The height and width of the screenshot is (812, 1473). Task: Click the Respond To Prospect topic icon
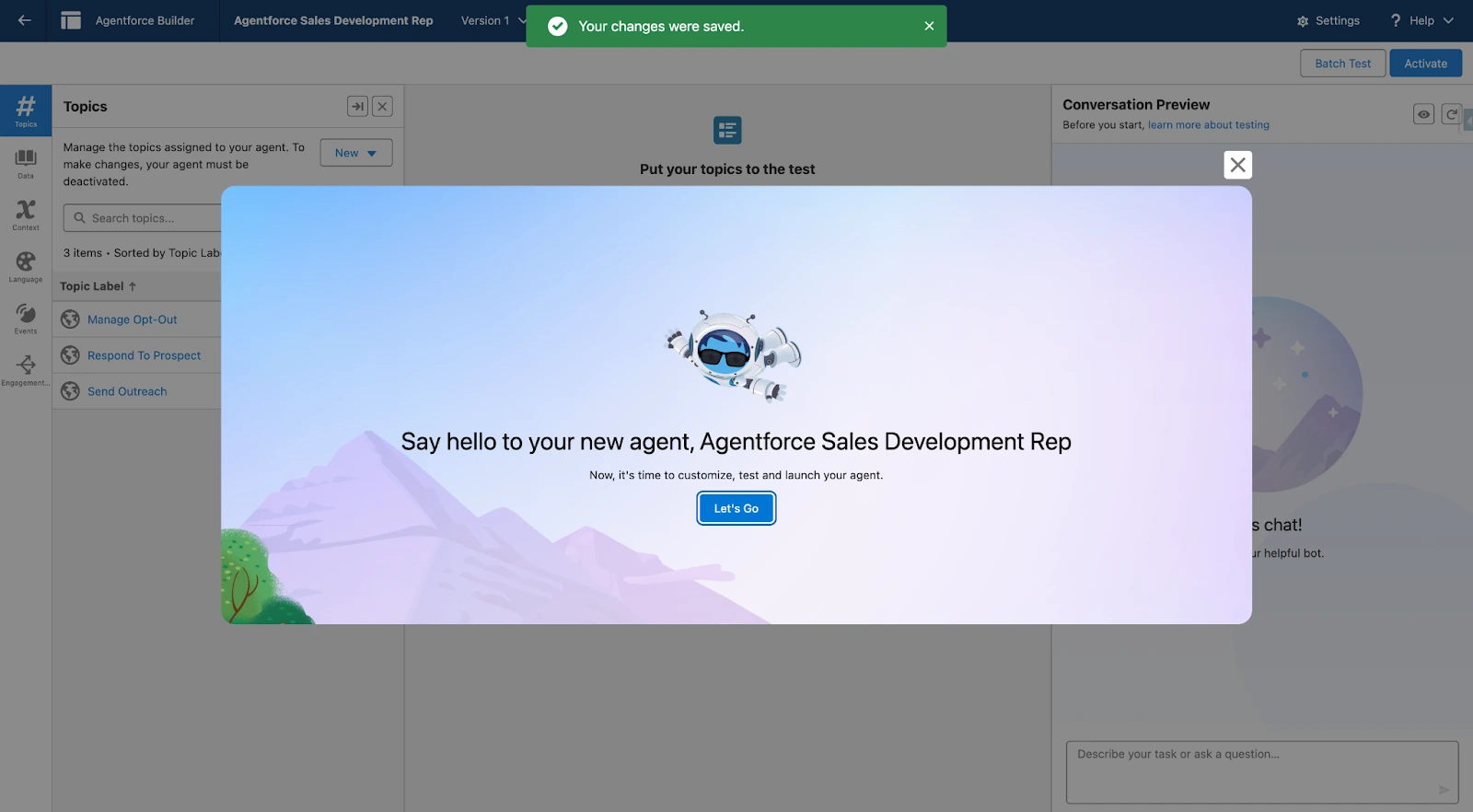tap(70, 355)
